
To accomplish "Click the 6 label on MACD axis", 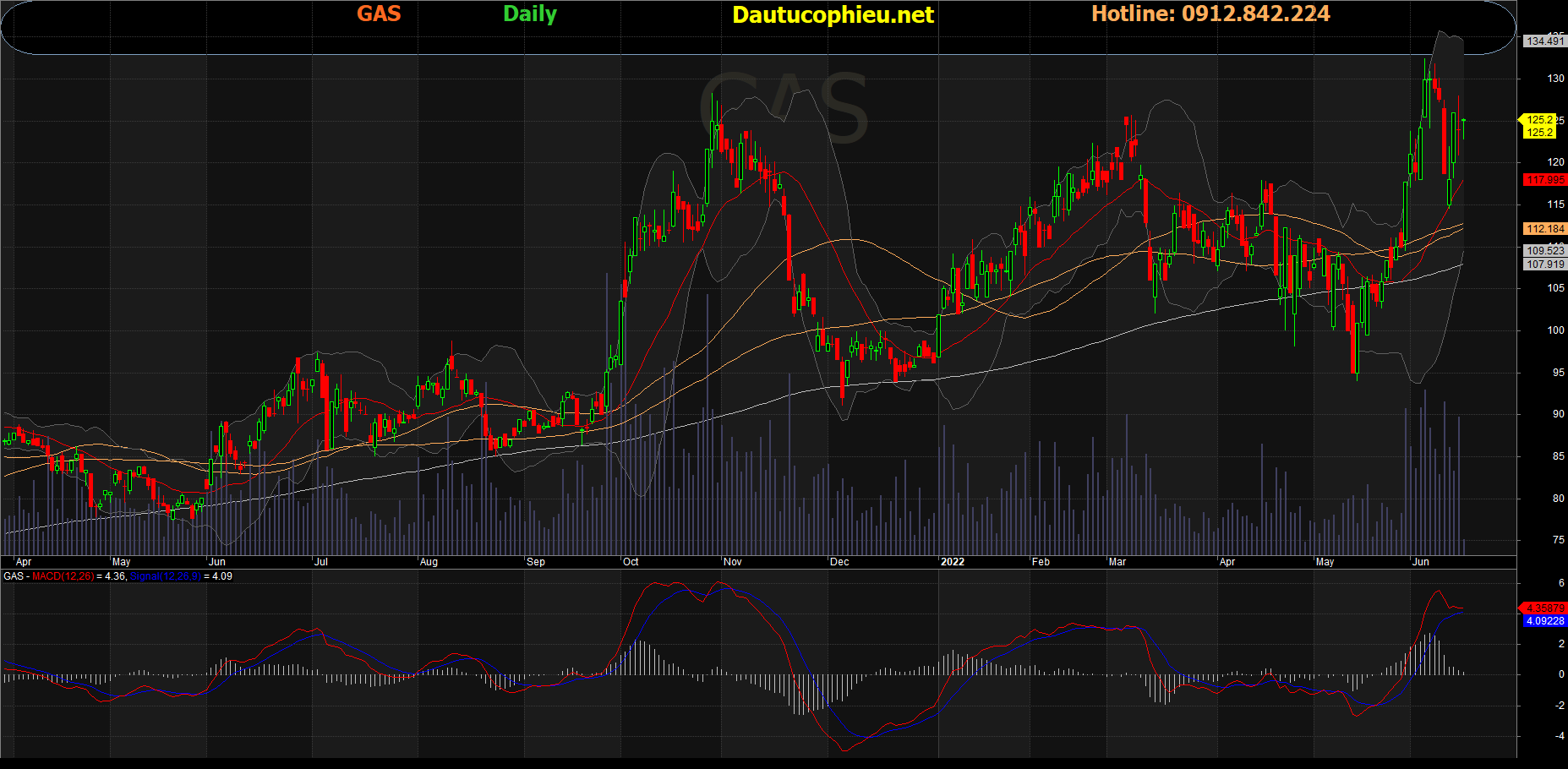I will click(x=1561, y=583).
